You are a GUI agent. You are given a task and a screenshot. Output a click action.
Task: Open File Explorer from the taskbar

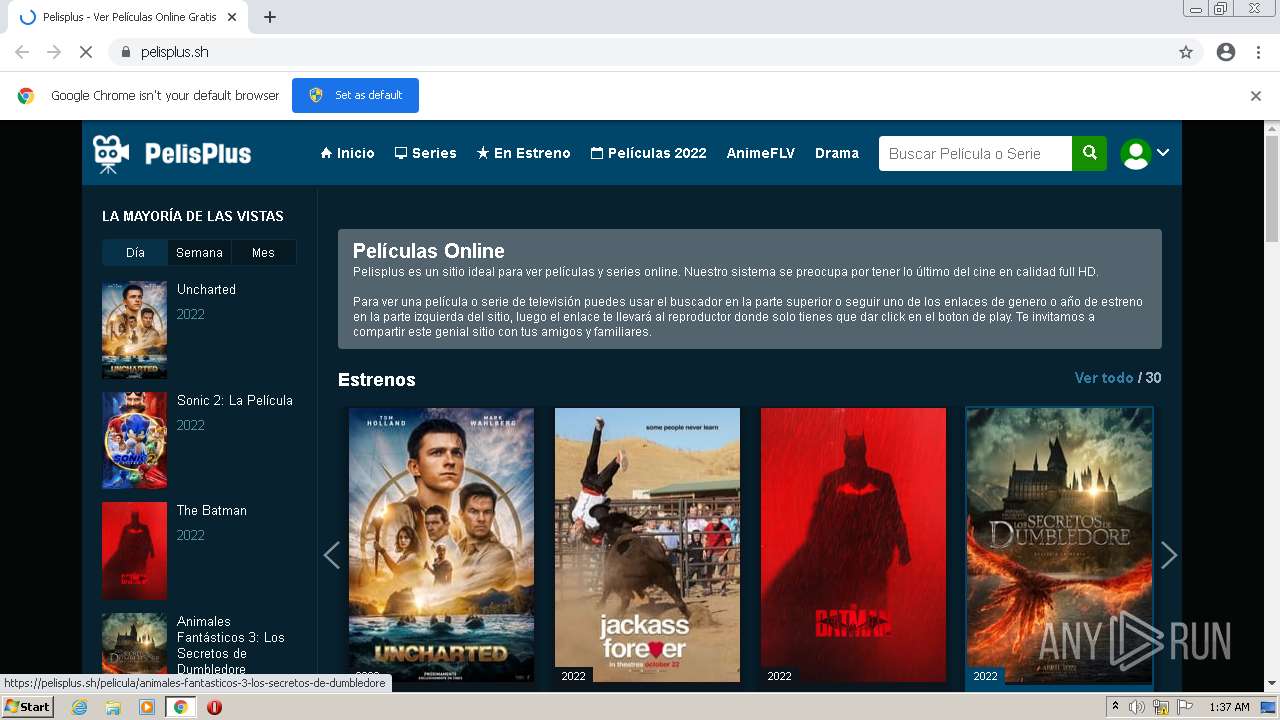click(113, 707)
